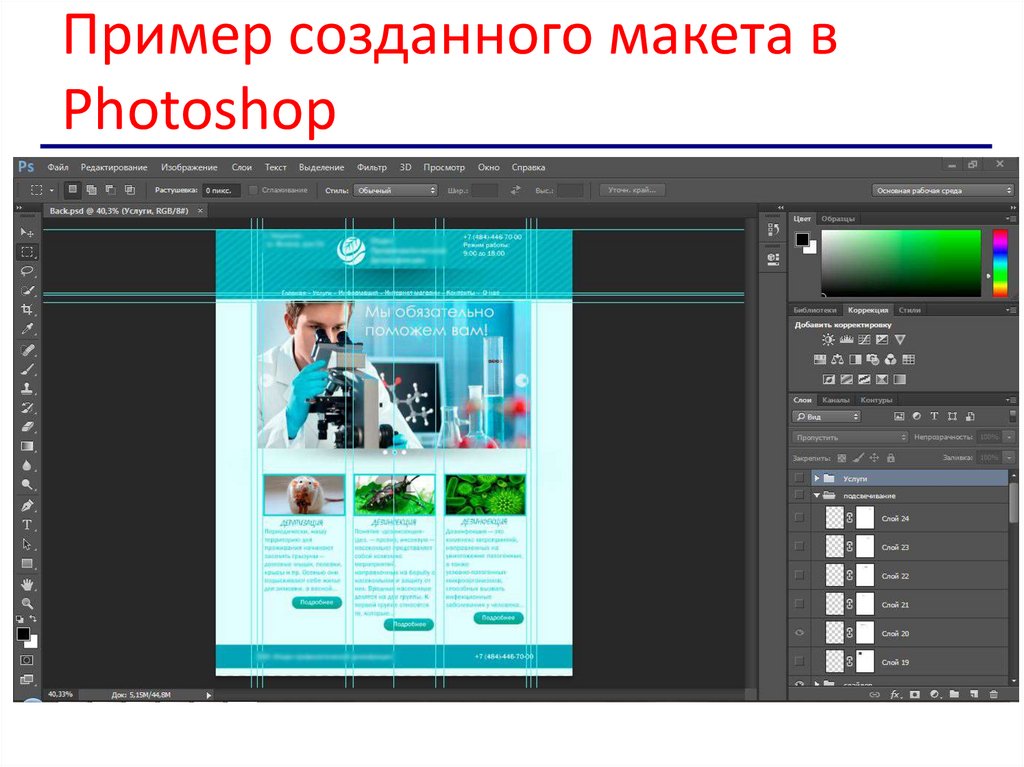Click the layer style fx icon
The height and width of the screenshot is (767, 1024).
(894, 693)
